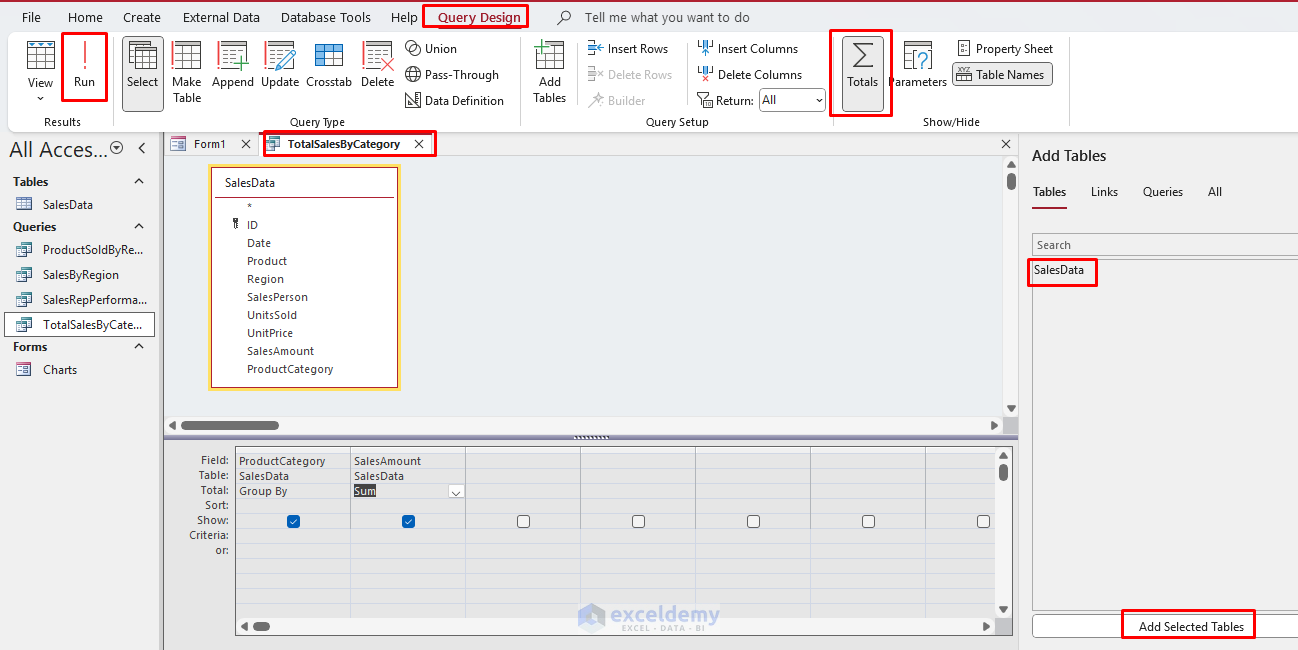The height and width of the screenshot is (650, 1298).
Task: Open the Database Tools ribbon tab
Action: click(x=326, y=17)
